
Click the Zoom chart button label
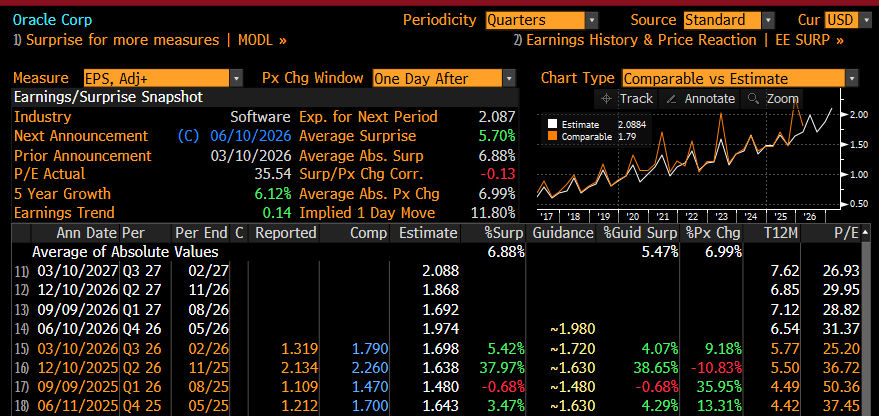click(783, 99)
